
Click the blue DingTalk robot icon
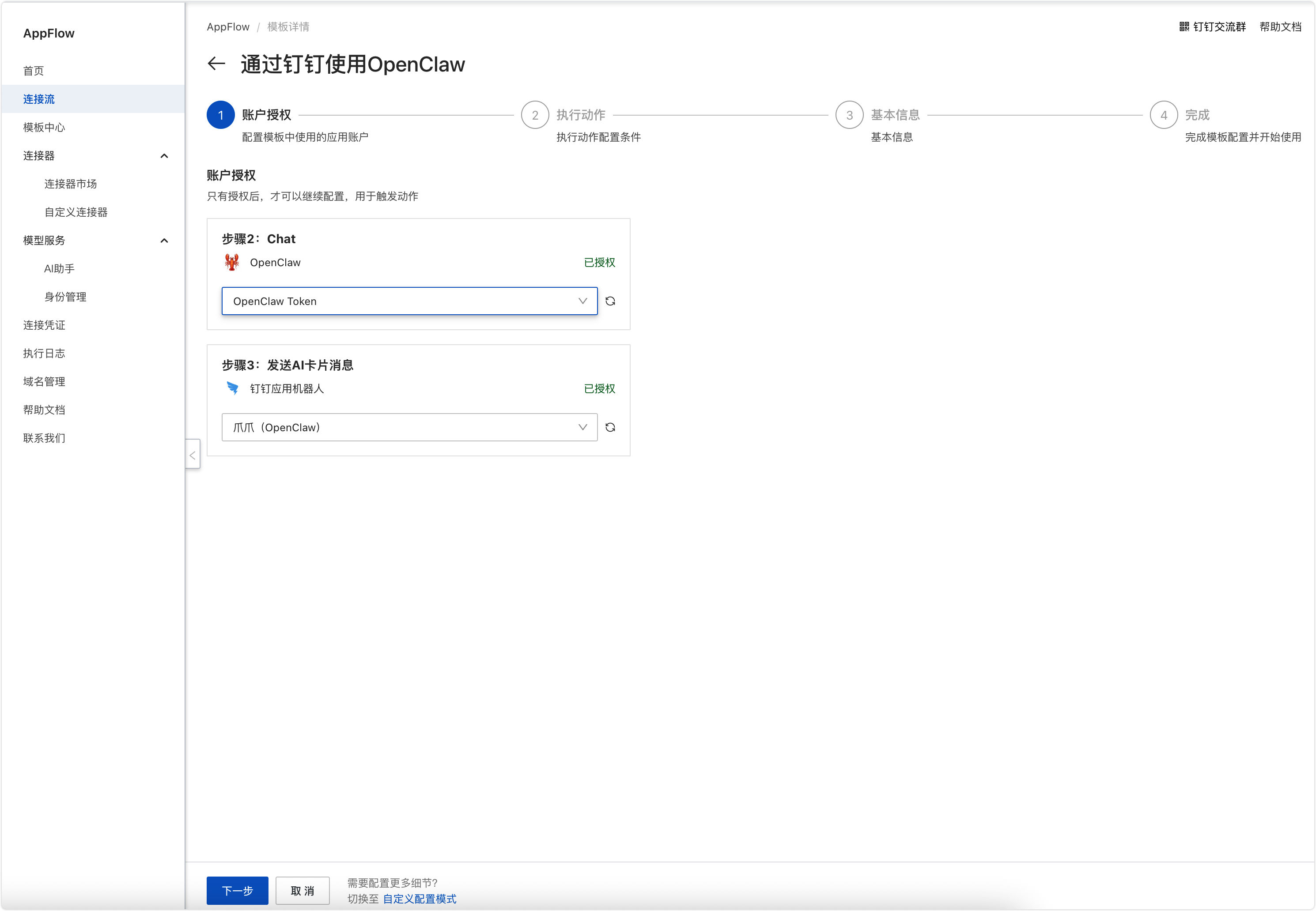click(x=232, y=389)
